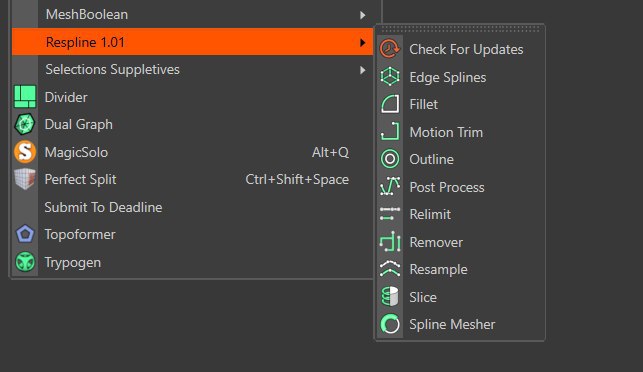Choose Dual Graph from the menu
The image size is (643, 372).
click(192, 124)
